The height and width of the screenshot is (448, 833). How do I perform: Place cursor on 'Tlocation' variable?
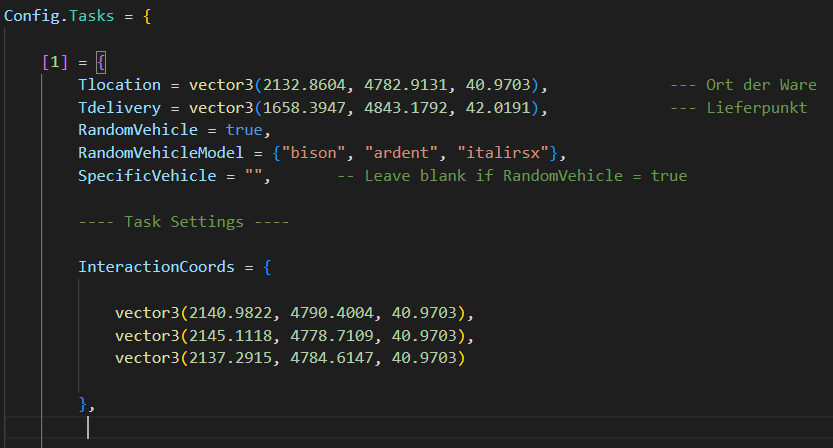[120, 85]
